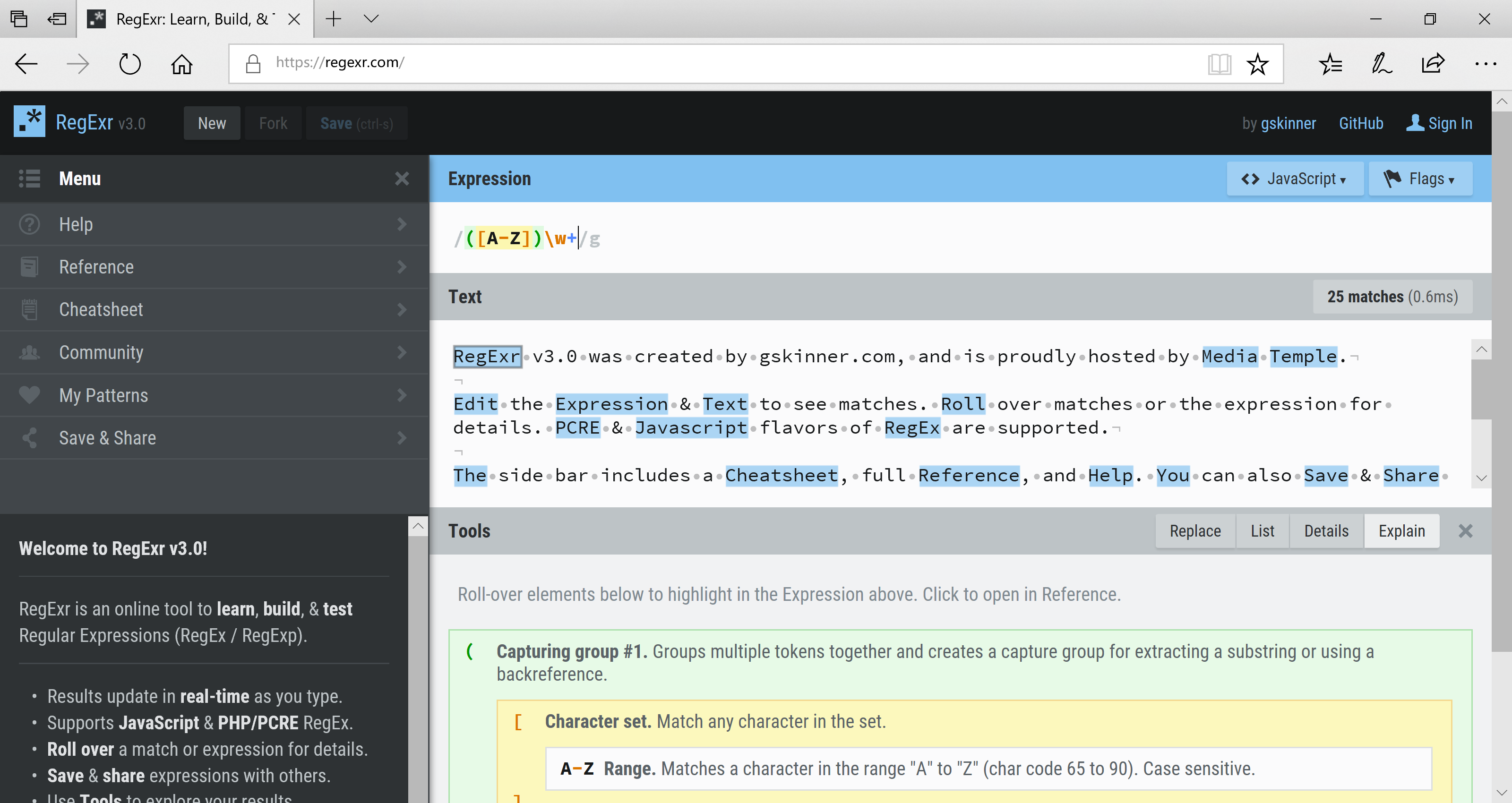
Task: Add page to favorites star
Action: pyautogui.click(x=1257, y=63)
